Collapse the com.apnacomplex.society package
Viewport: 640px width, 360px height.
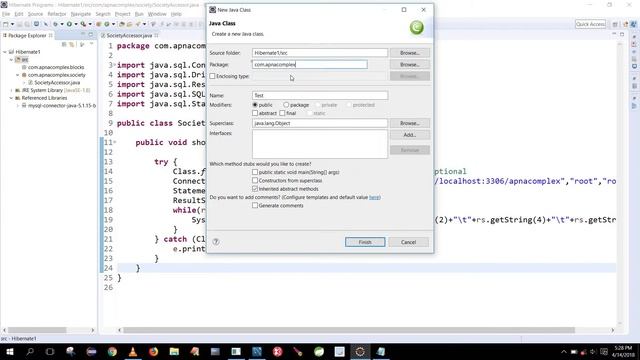[x=18, y=75]
